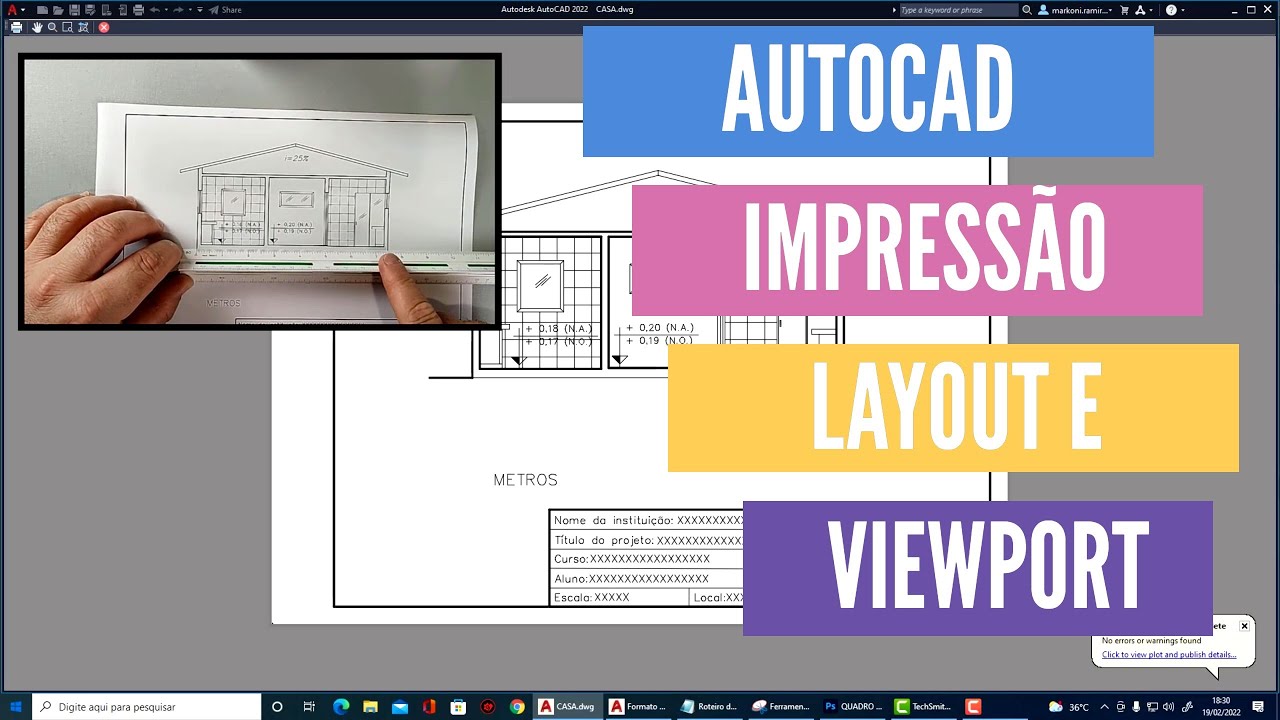Viewport: 1280px width, 720px height.
Task: Open Google Chrome from taskbar
Action: click(x=517, y=707)
